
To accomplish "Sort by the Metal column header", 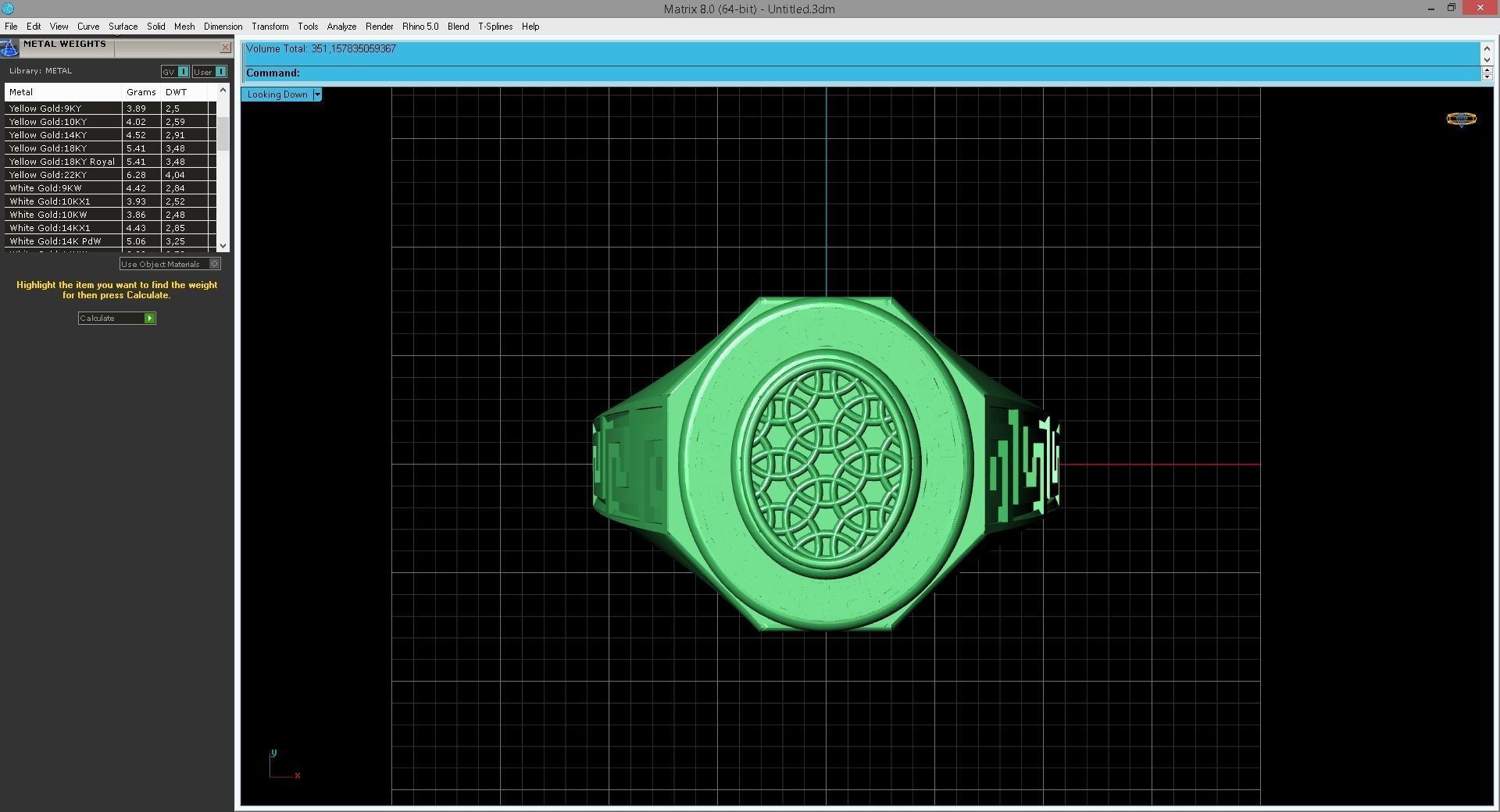I will [x=62, y=92].
